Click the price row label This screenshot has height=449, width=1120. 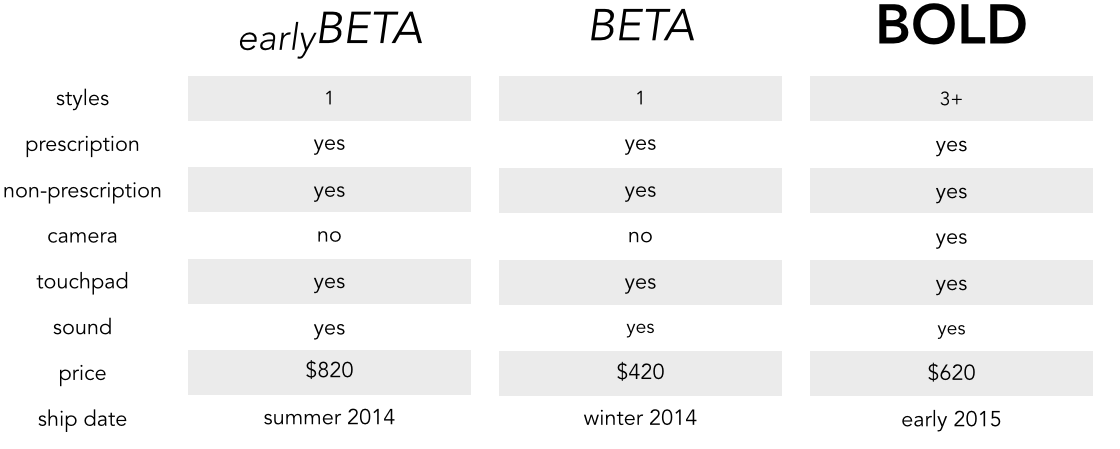tap(82, 374)
